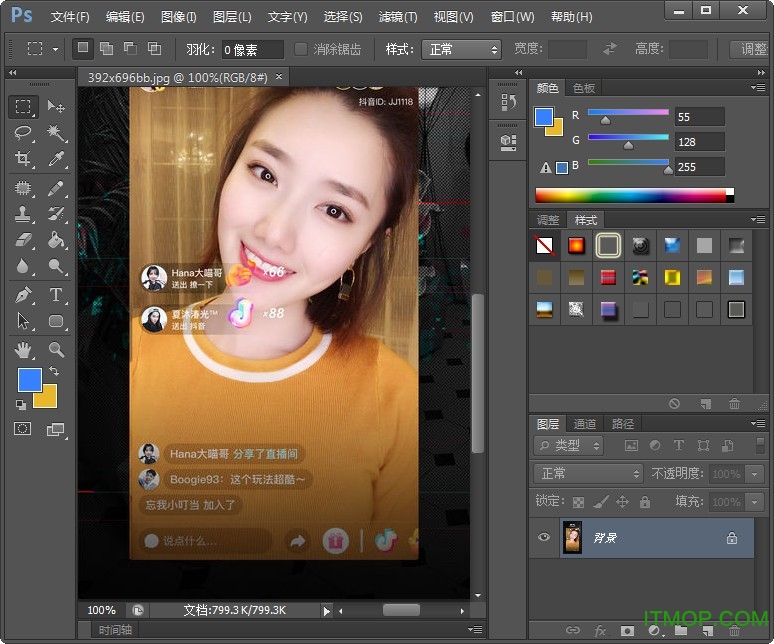The width and height of the screenshot is (774, 644).
Task: Toggle lock image pixels brush icon
Action: click(x=600, y=502)
